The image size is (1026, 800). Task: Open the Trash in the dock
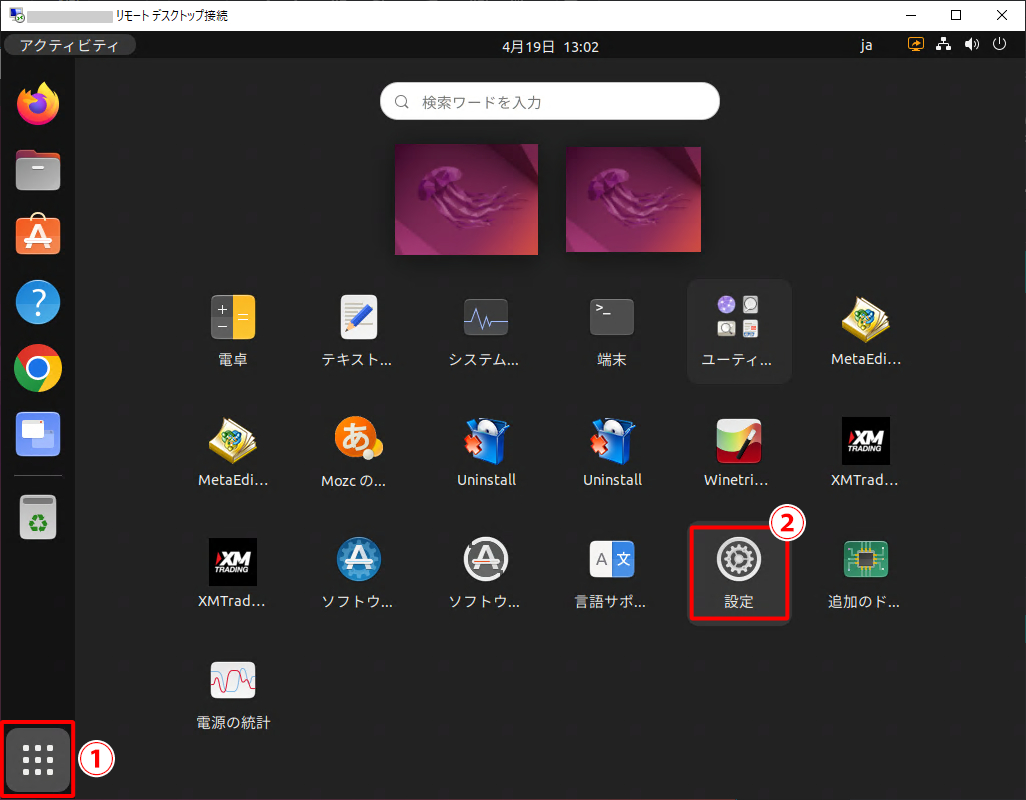[38, 517]
